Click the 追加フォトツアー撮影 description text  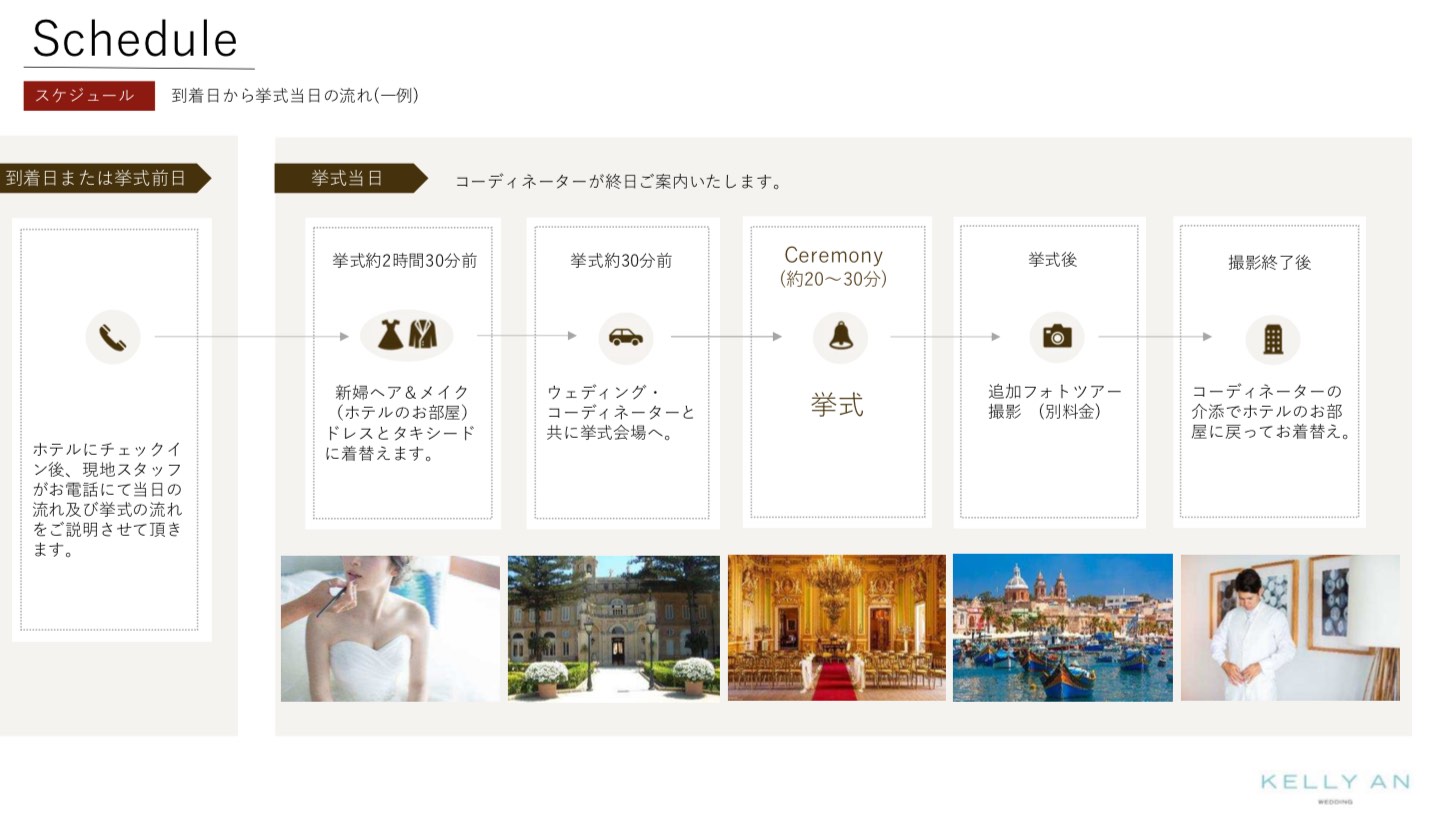point(1054,401)
